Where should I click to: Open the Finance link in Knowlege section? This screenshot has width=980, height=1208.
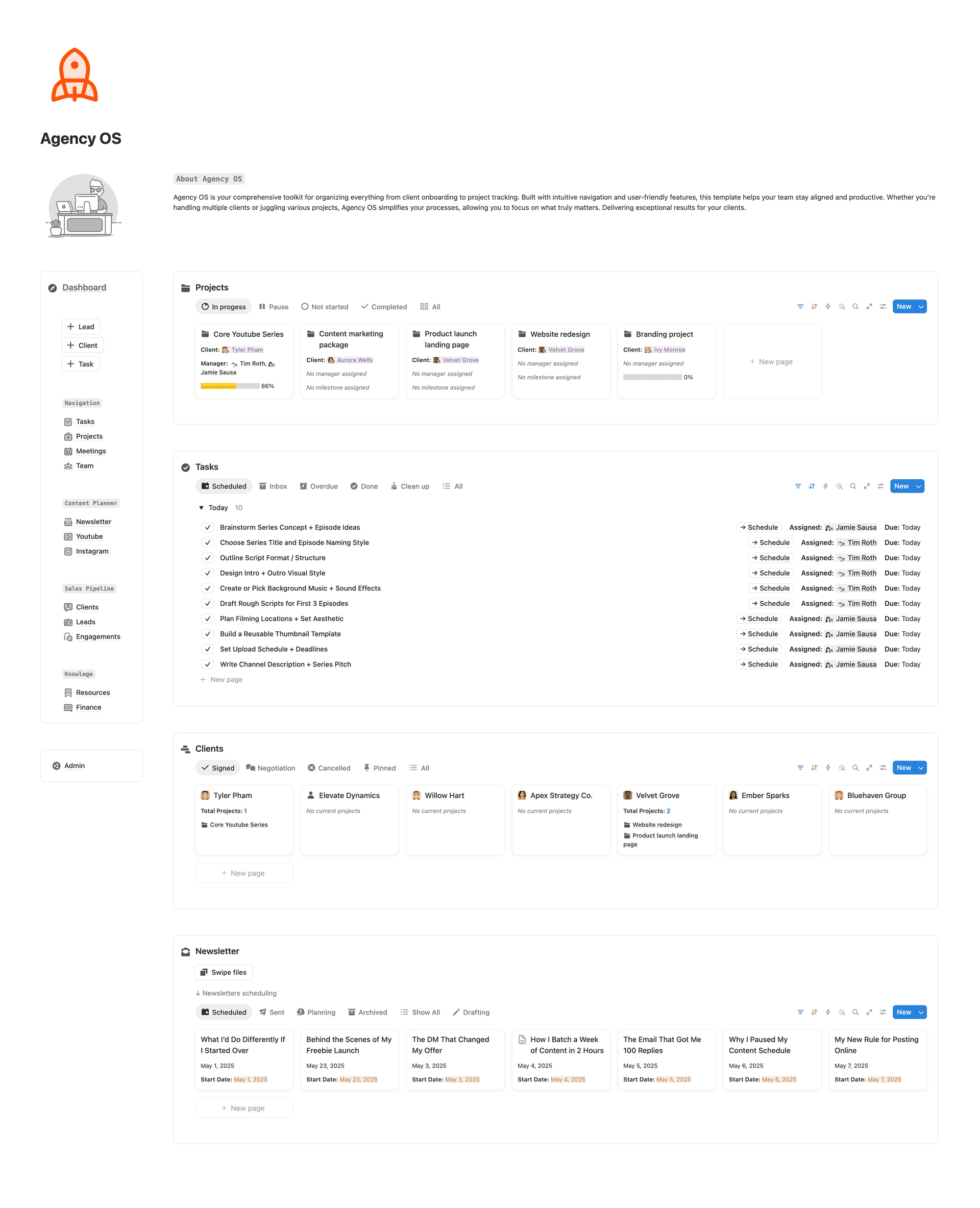89,707
